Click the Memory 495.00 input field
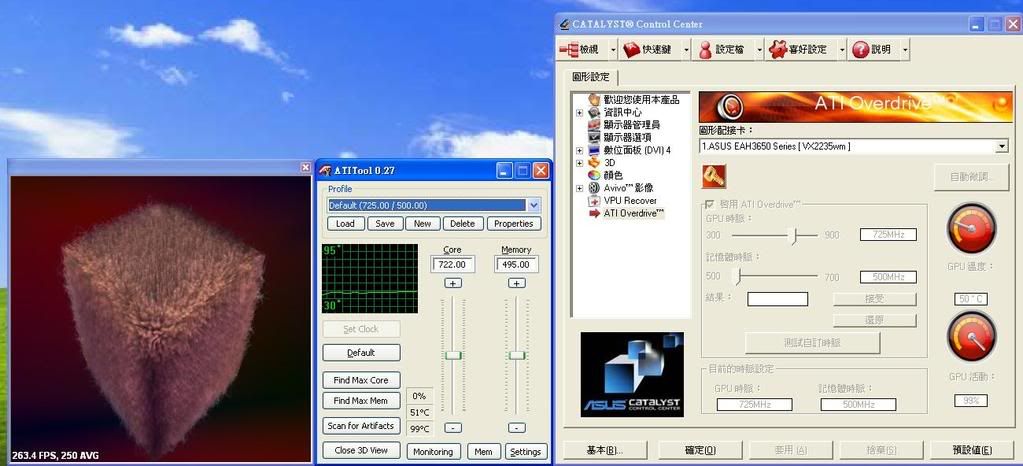 [x=517, y=265]
